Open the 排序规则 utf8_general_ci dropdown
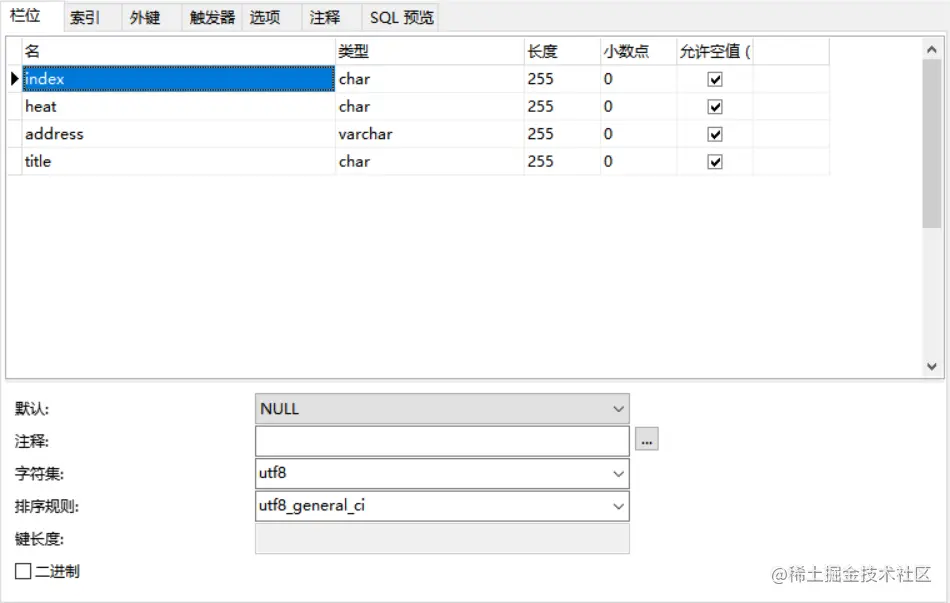 point(442,506)
